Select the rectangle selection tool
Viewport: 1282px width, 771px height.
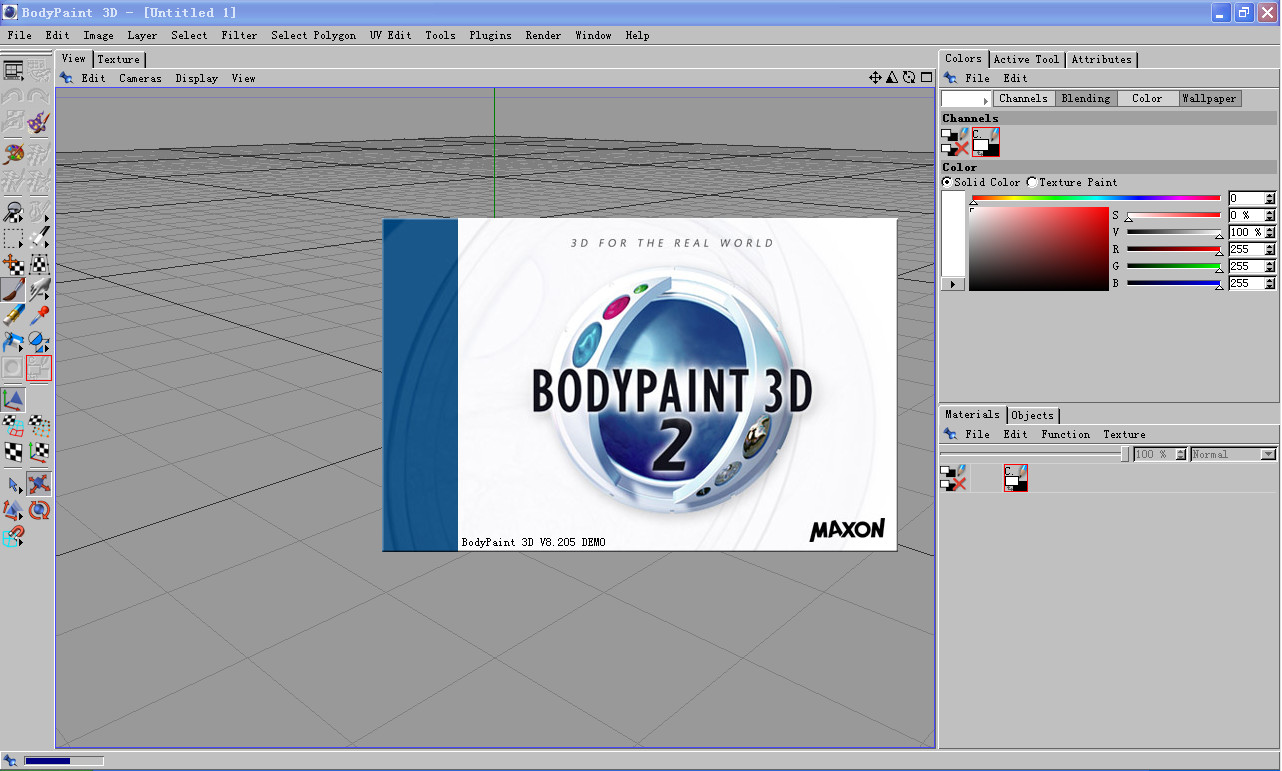tap(13, 239)
